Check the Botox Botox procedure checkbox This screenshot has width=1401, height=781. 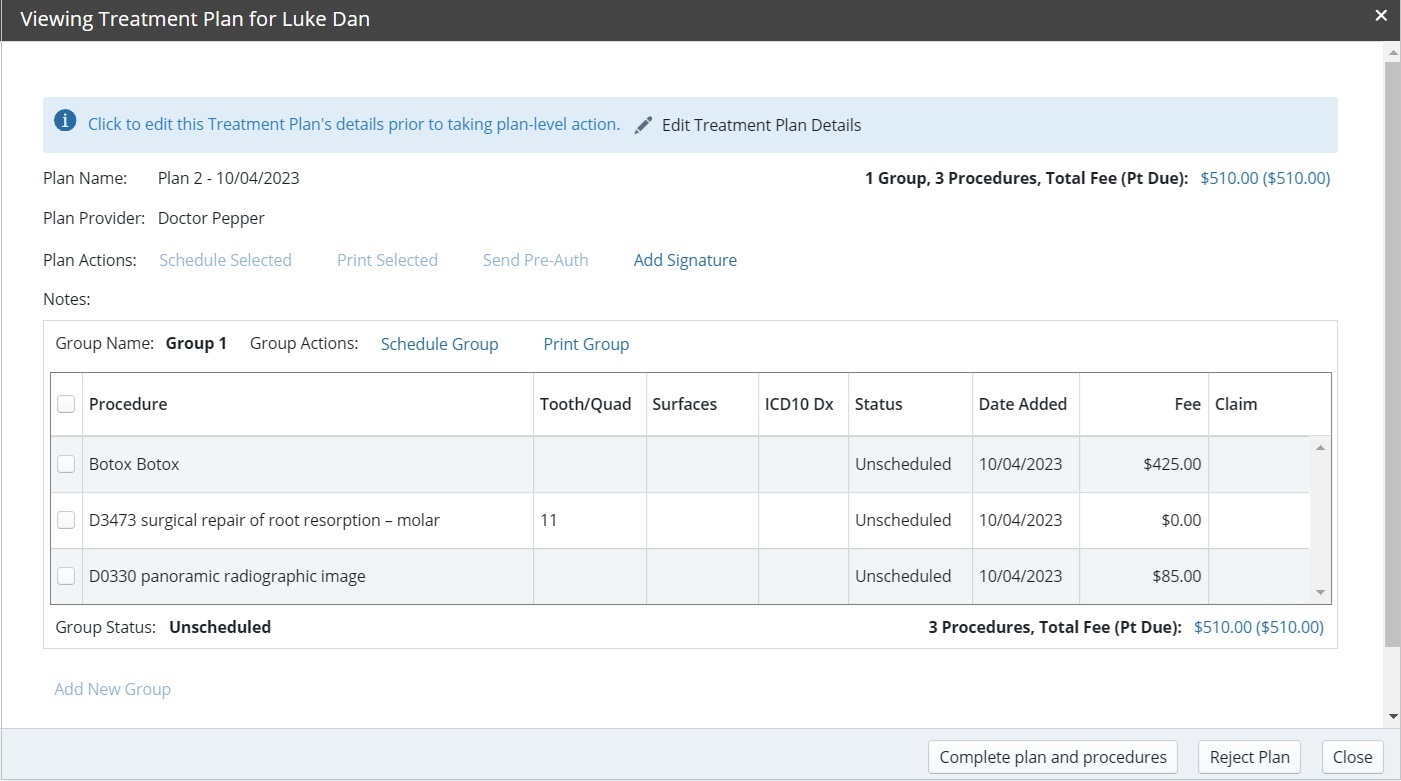coord(66,464)
